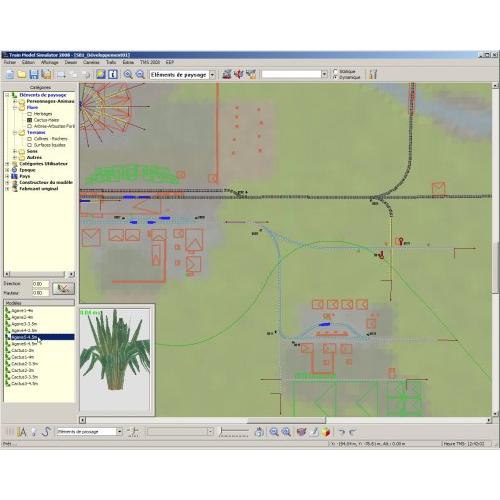The image size is (500, 500).
Task: Expand the Personnages-Animaux tree node
Action: [x=15, y=101]
